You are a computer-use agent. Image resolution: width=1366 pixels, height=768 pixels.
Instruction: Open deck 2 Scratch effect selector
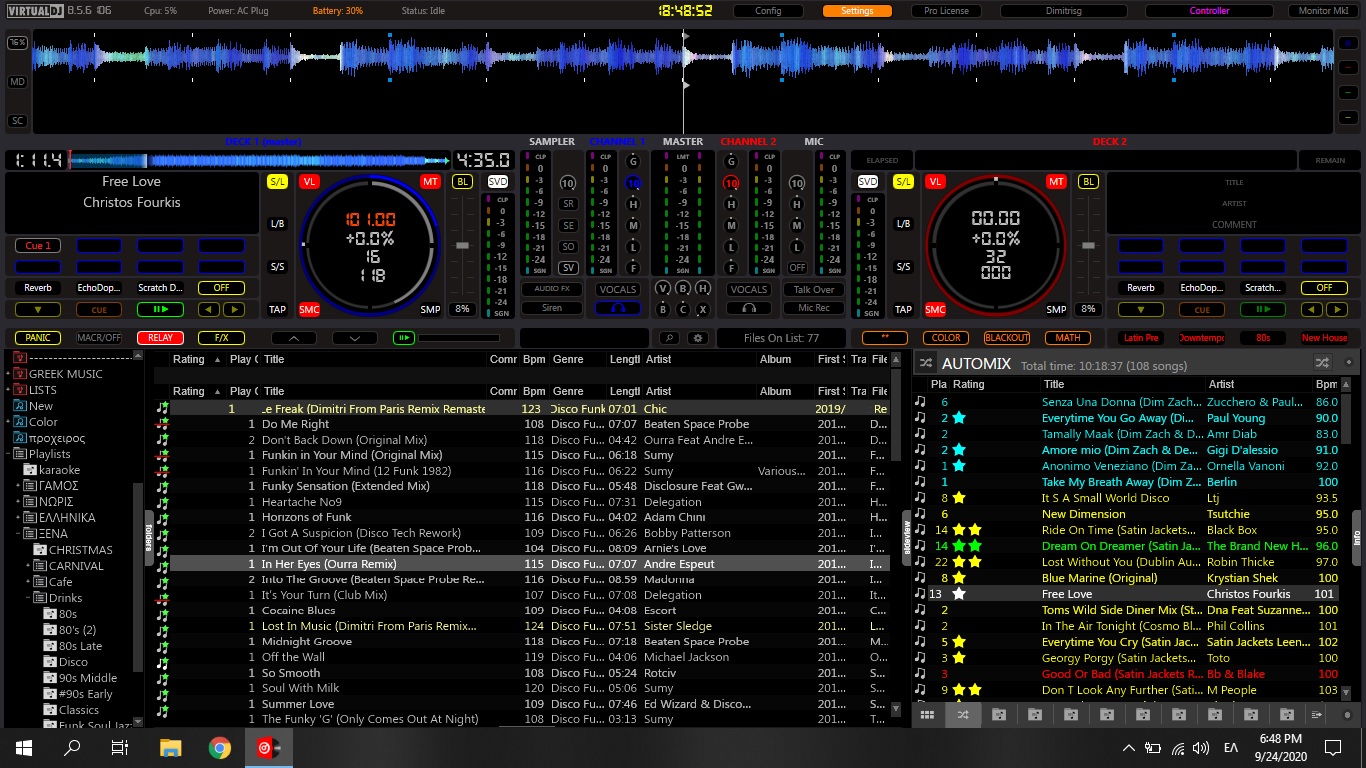coord(1263,288)
